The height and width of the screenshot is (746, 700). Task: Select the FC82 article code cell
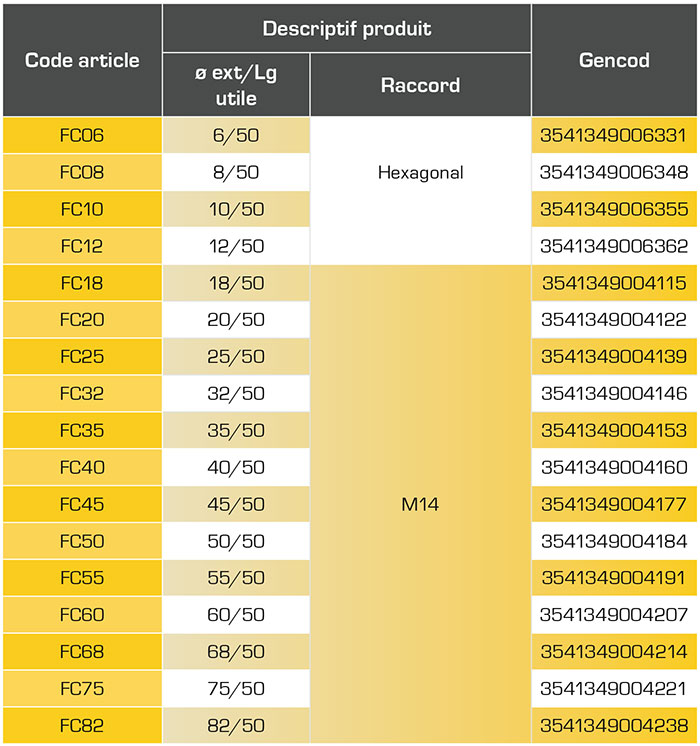tap(82, 726)
